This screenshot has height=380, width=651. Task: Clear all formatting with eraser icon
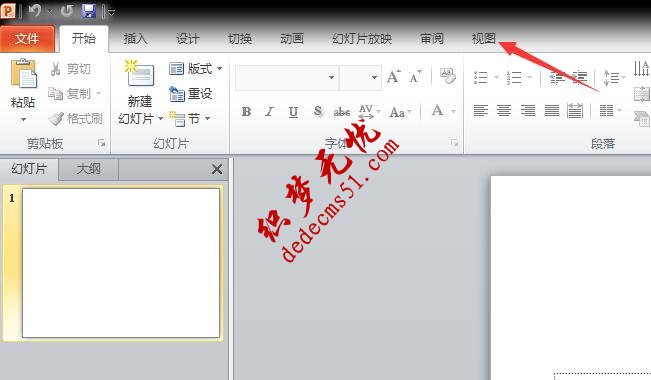coord(447,76)
